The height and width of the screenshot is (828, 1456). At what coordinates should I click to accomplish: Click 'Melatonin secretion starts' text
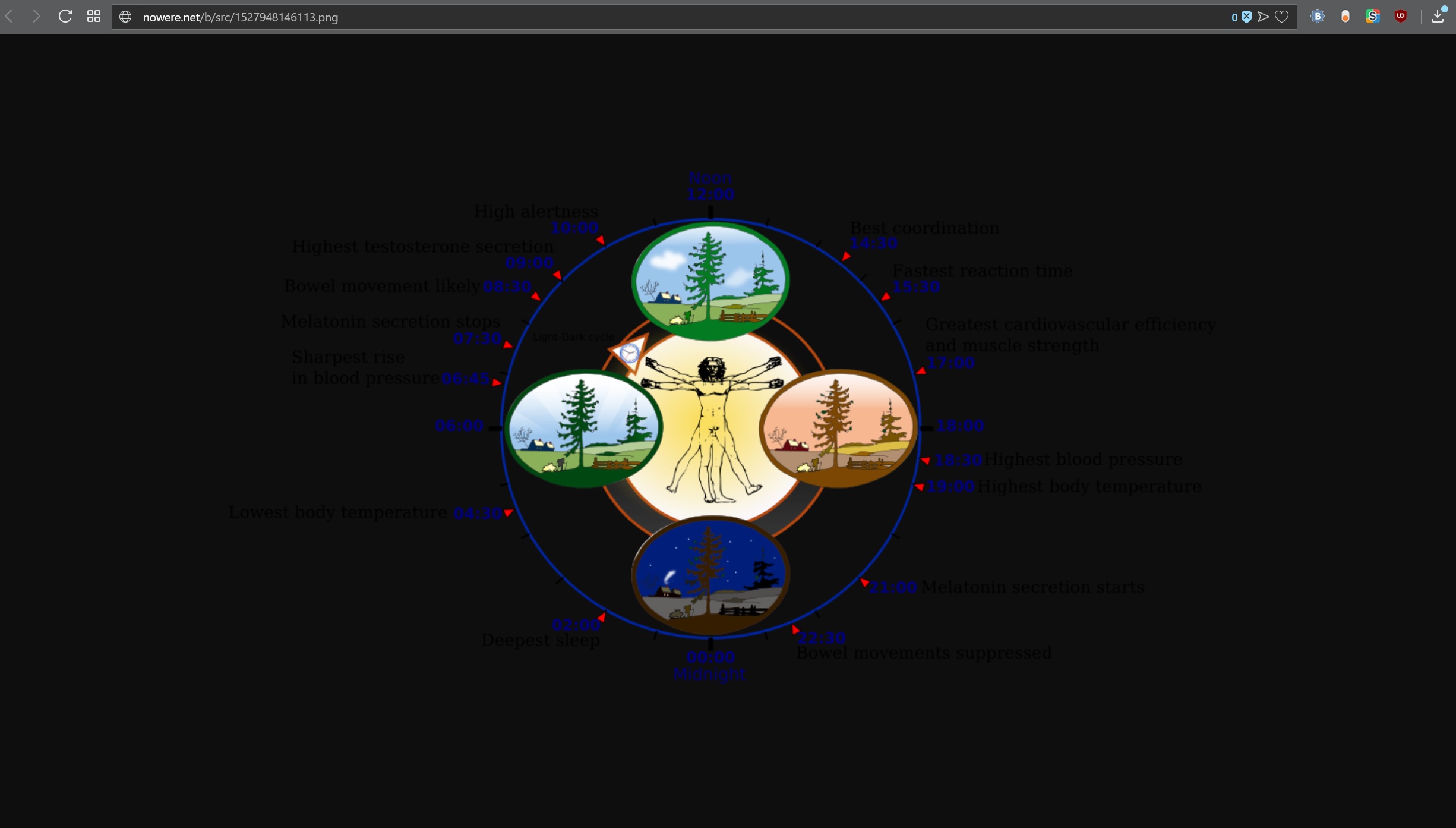tap(1032, 587)
